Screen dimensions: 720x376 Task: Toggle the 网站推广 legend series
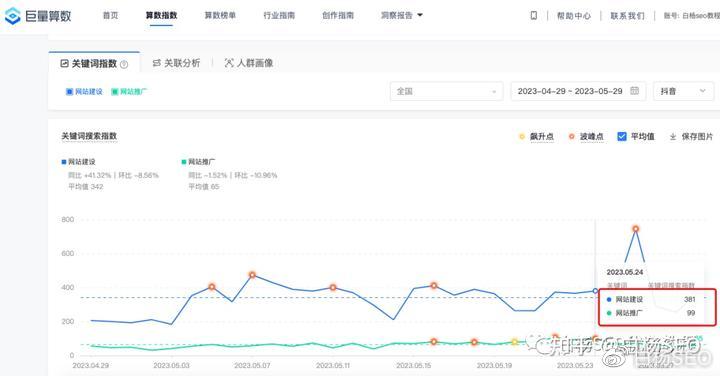[198, 162]
